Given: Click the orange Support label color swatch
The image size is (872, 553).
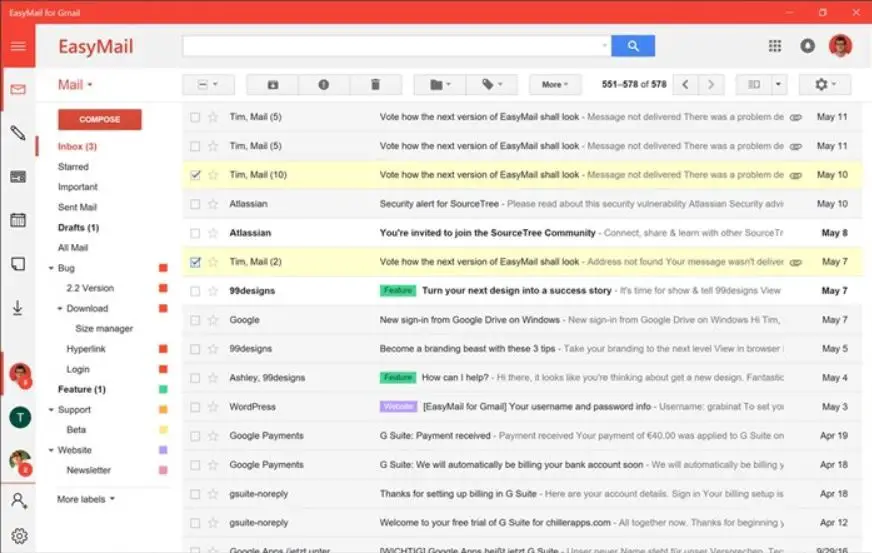Looking at the screenshot, I should click(x=163, y=409).
